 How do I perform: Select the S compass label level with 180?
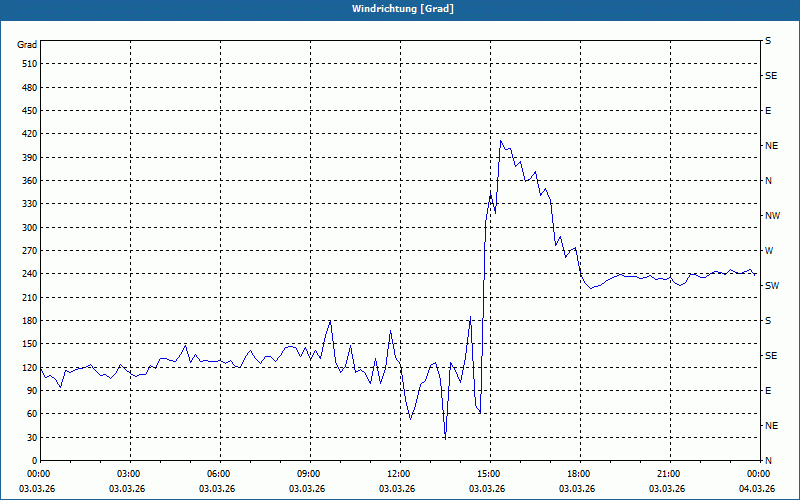[768, 321]
